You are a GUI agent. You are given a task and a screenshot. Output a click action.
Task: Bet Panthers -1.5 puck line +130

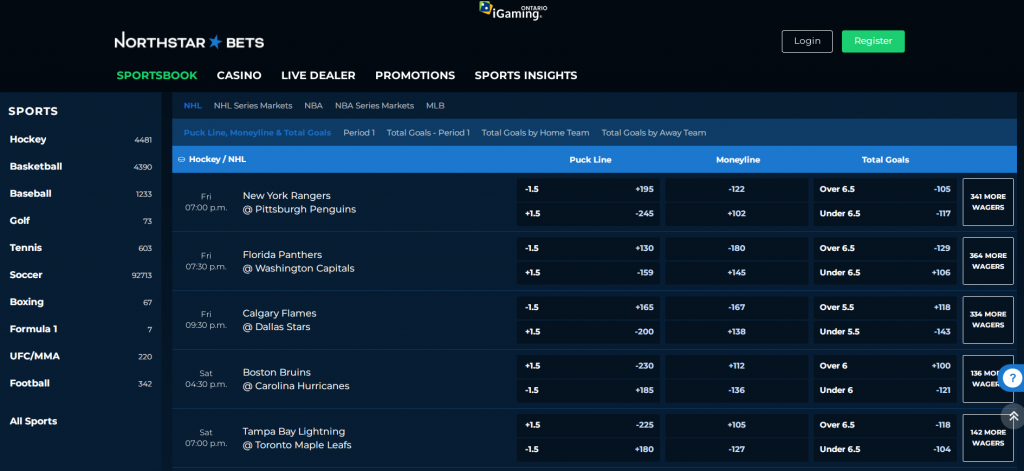click(x=588, y=248)
